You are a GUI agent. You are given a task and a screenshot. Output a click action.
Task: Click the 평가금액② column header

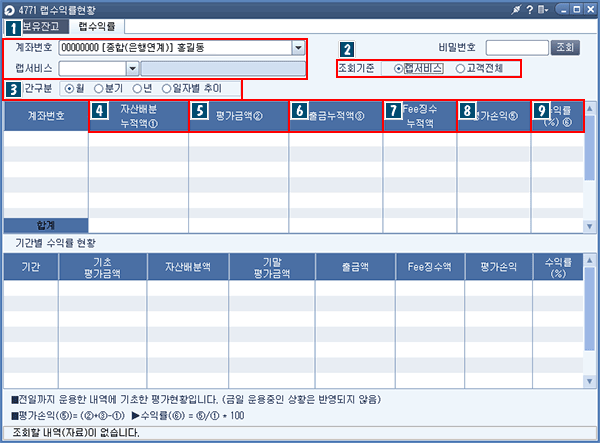tap(239, 116)
